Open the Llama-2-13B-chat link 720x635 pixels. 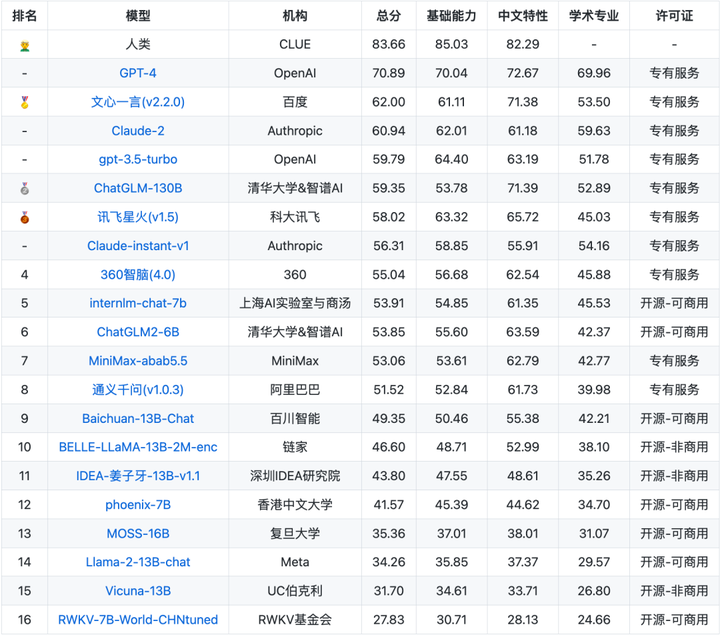(x=138, y=562)
